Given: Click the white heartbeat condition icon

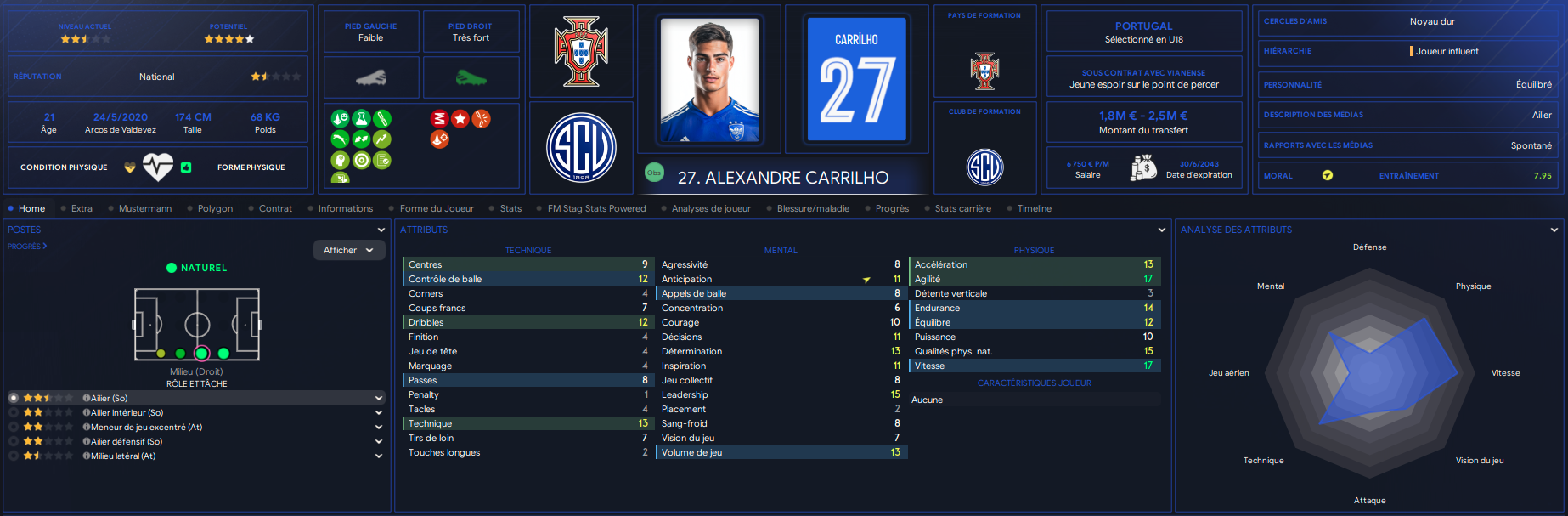Looking at the screenshot, I should [158, 167].
